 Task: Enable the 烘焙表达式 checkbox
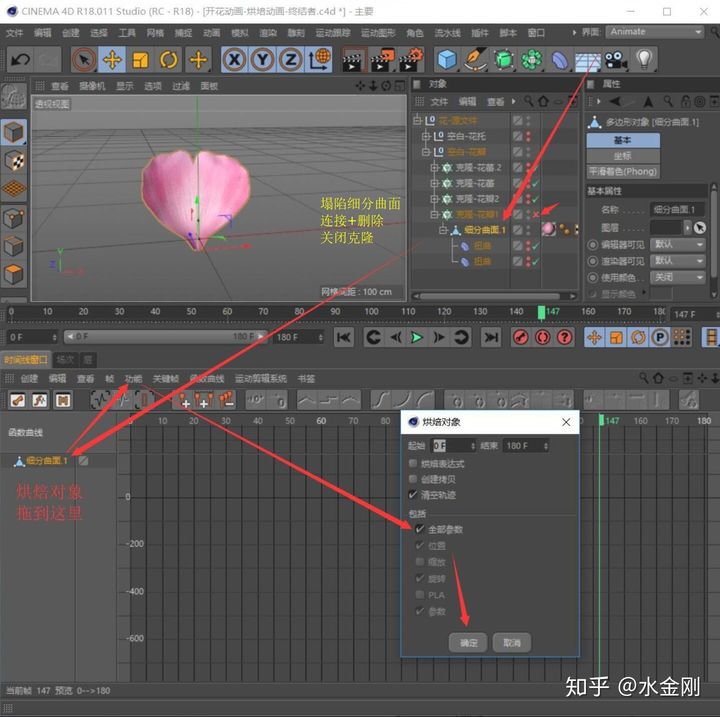point(413,464)
